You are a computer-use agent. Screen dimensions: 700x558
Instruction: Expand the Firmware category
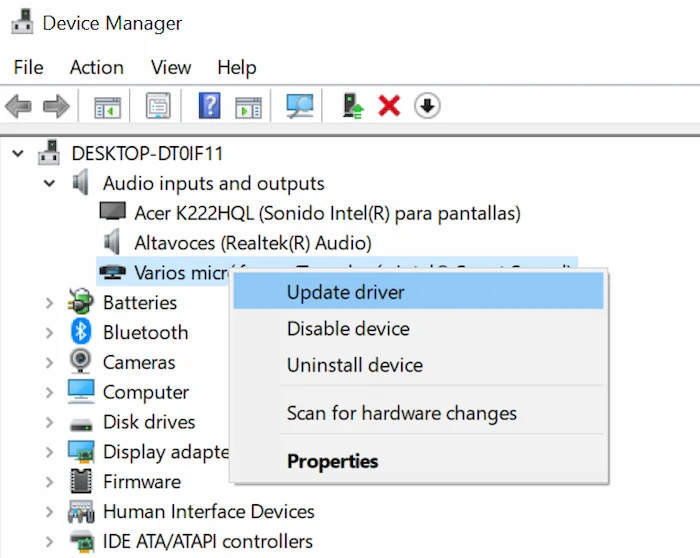[50, 482]
